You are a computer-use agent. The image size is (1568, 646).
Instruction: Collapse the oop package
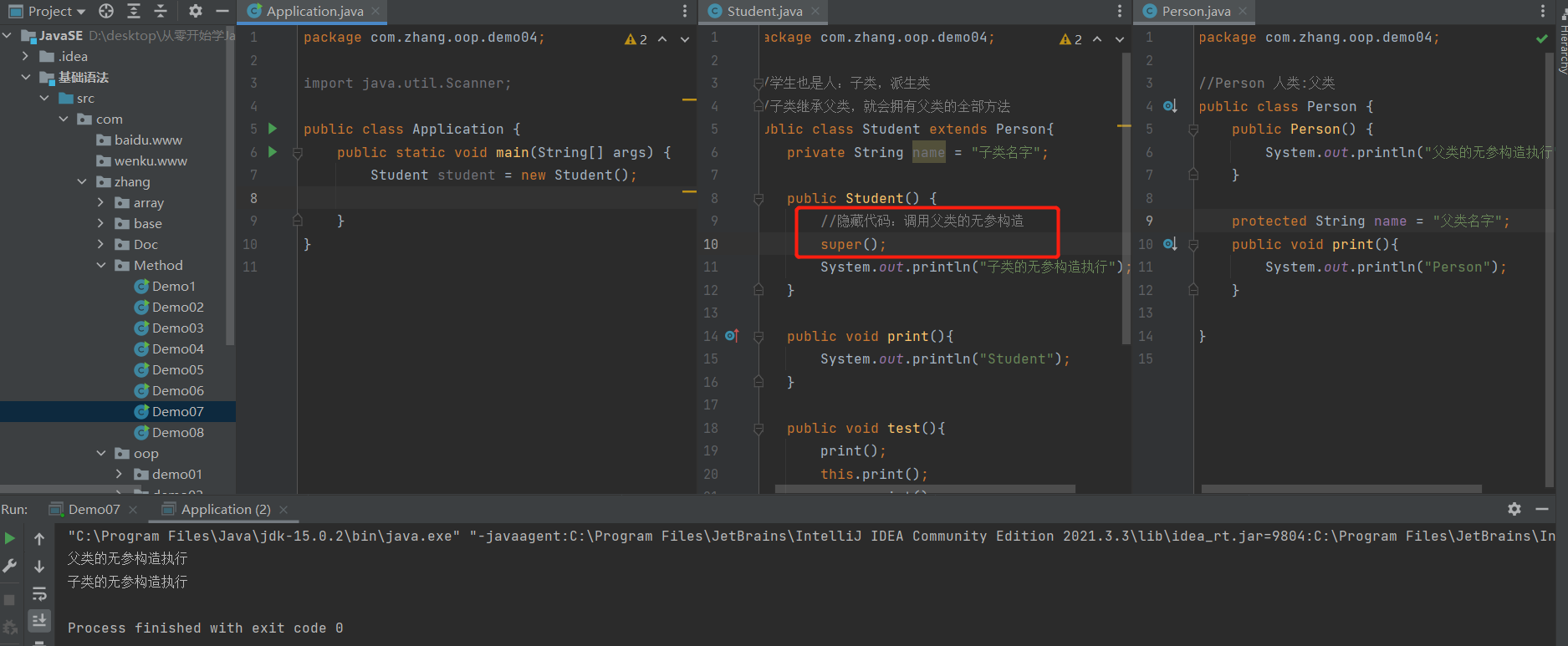pos(101,453)
